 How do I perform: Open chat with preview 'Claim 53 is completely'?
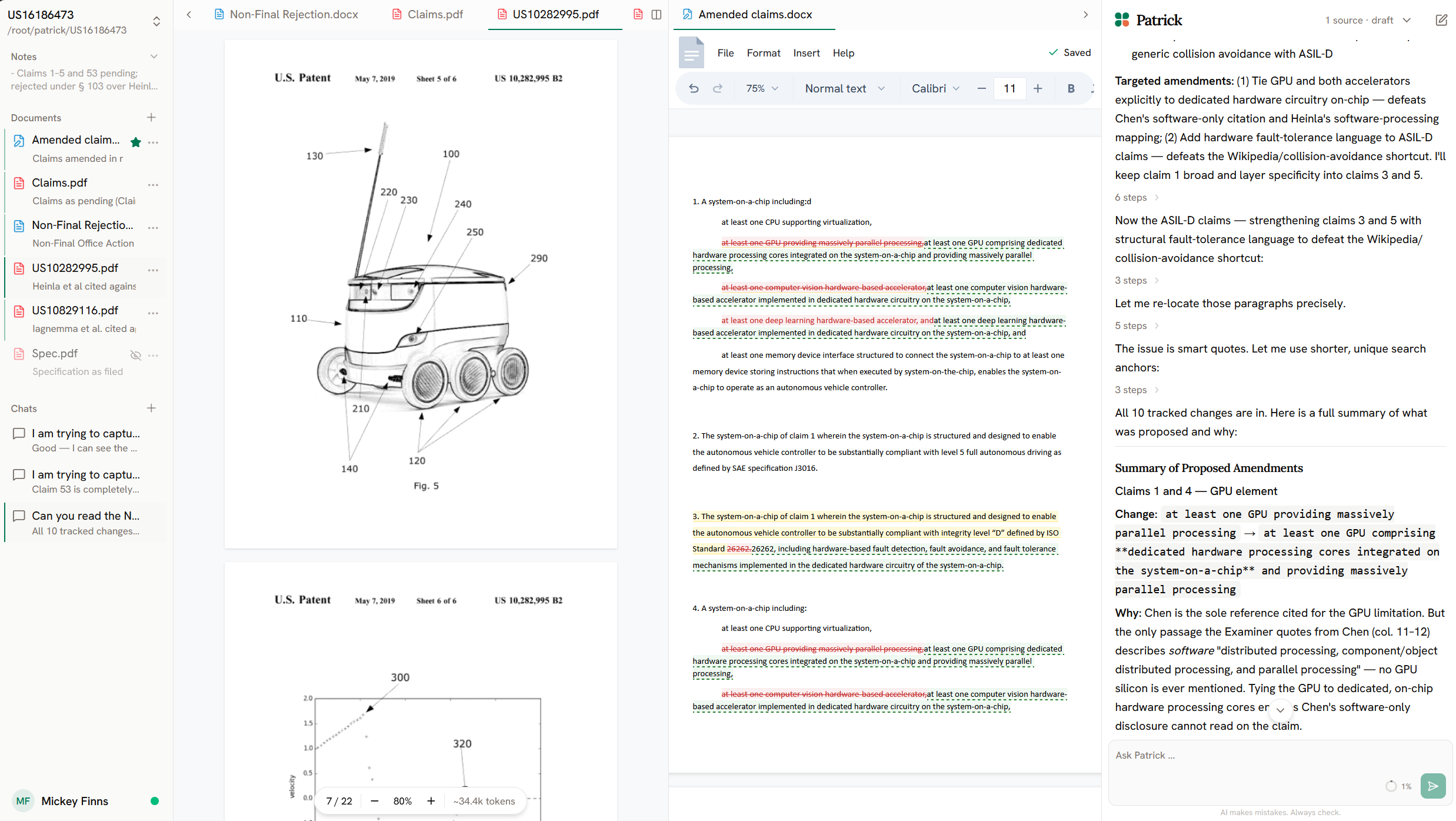click(x=85, y=481)
